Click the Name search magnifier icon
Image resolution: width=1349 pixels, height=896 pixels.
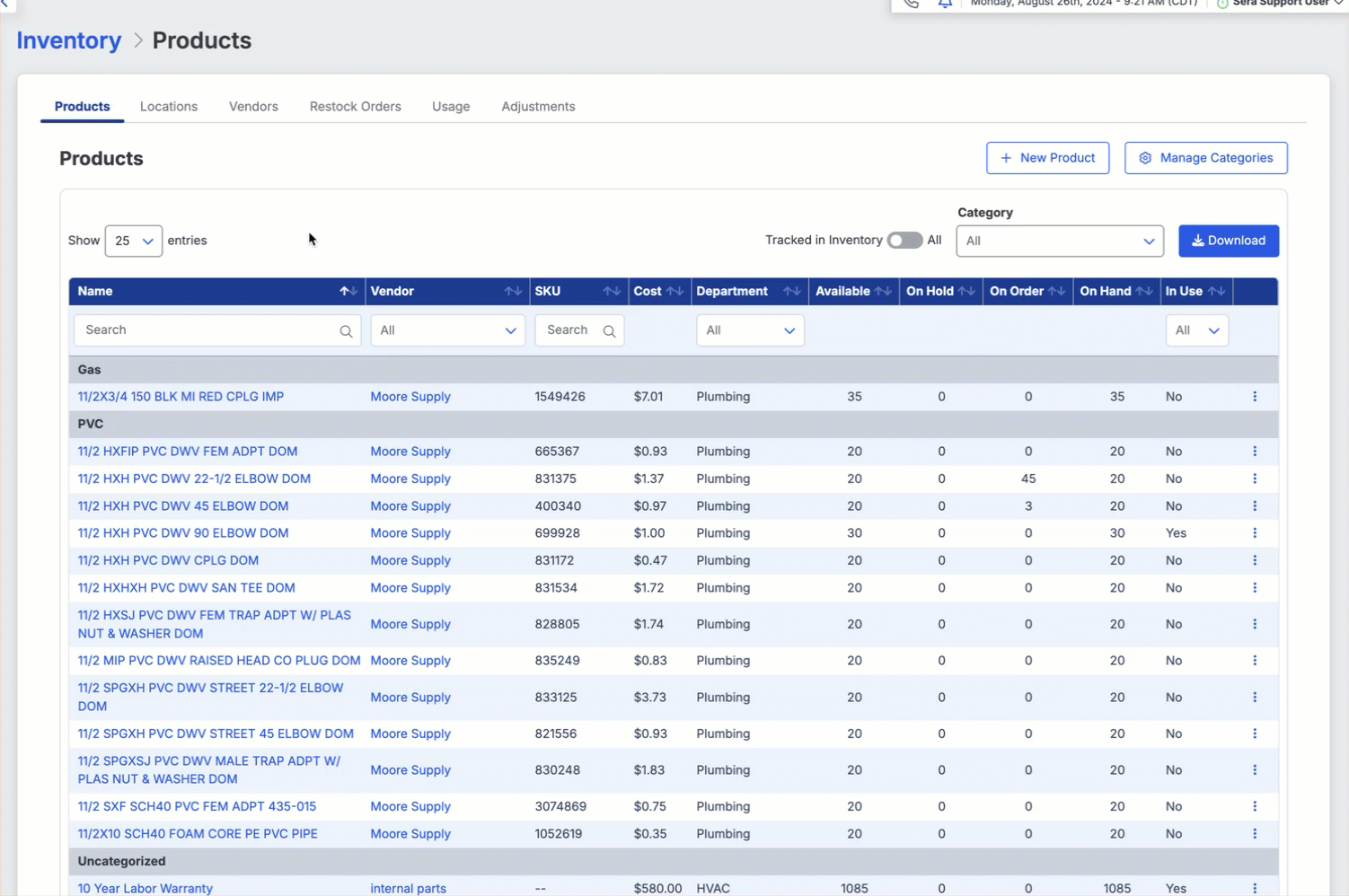click(346, 331)
